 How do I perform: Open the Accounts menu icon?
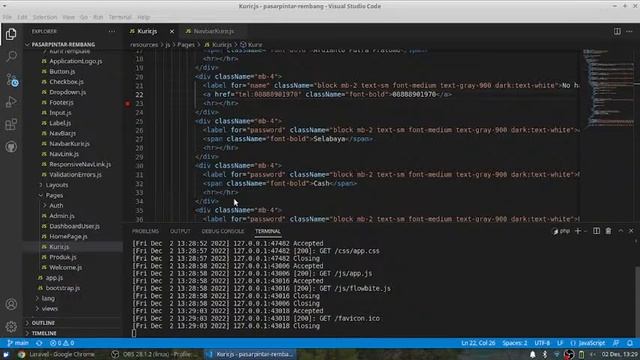pos(11,304)
